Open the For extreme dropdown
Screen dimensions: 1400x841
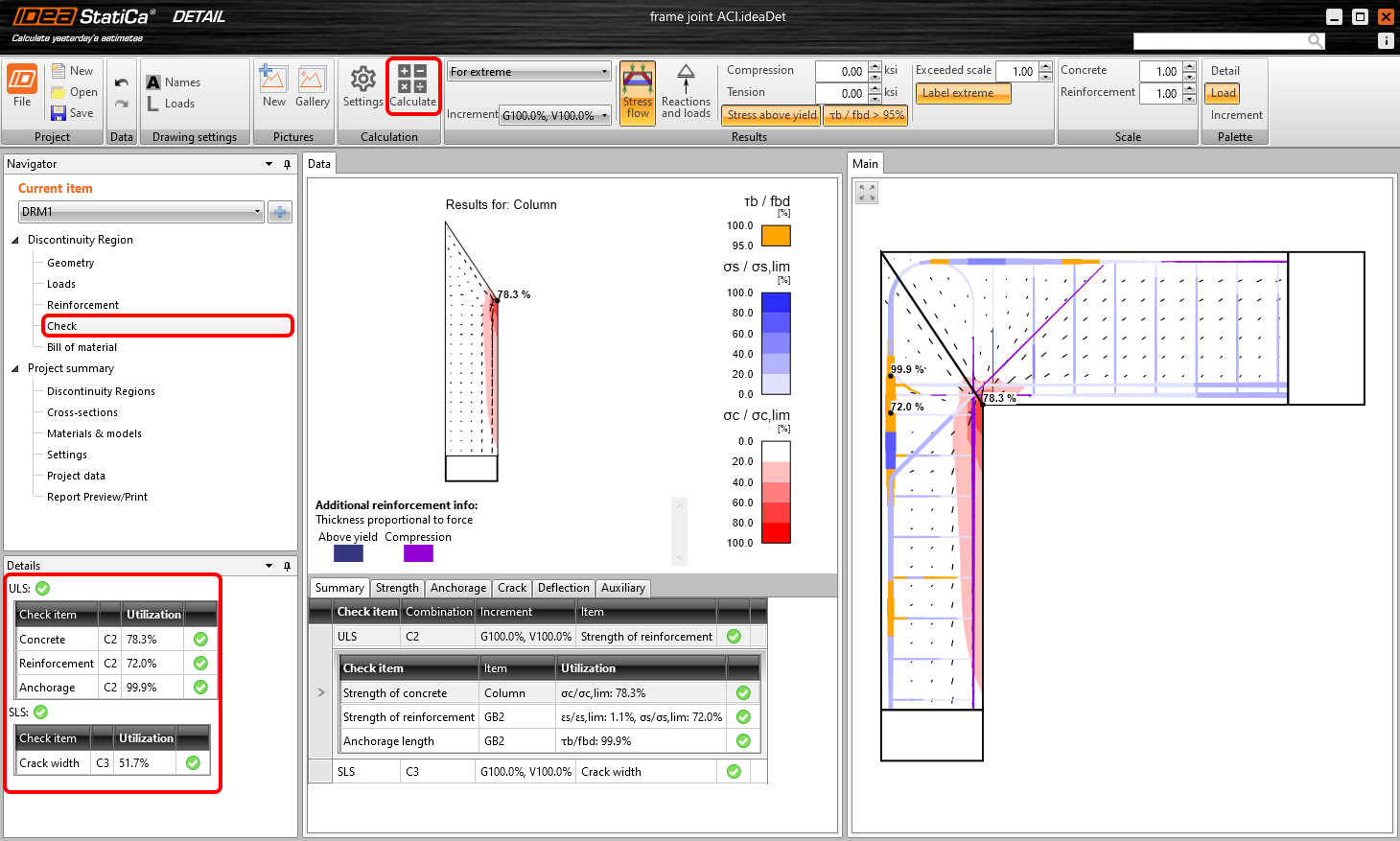click(x=529, y=72)
